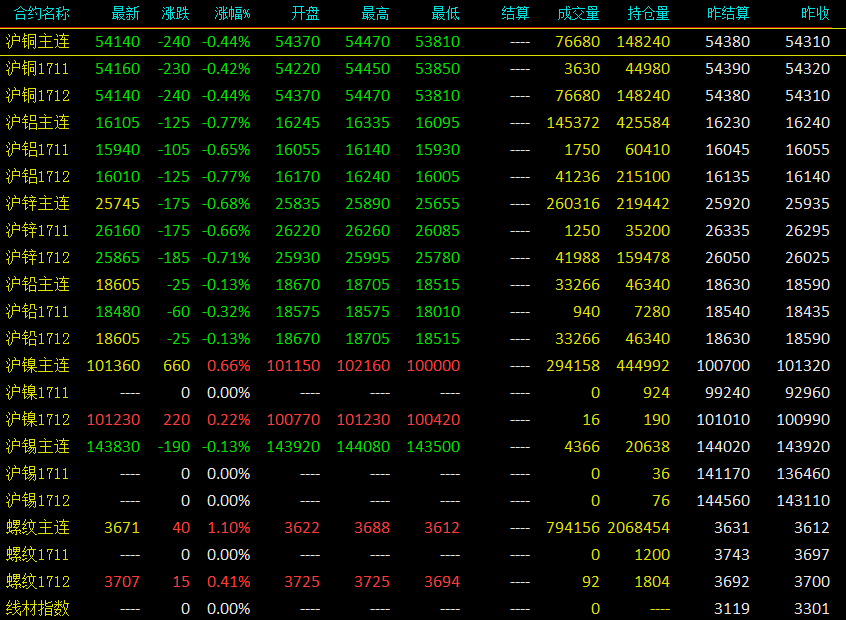Select the 沪铜1711 contract row

[x=423, y=69]
